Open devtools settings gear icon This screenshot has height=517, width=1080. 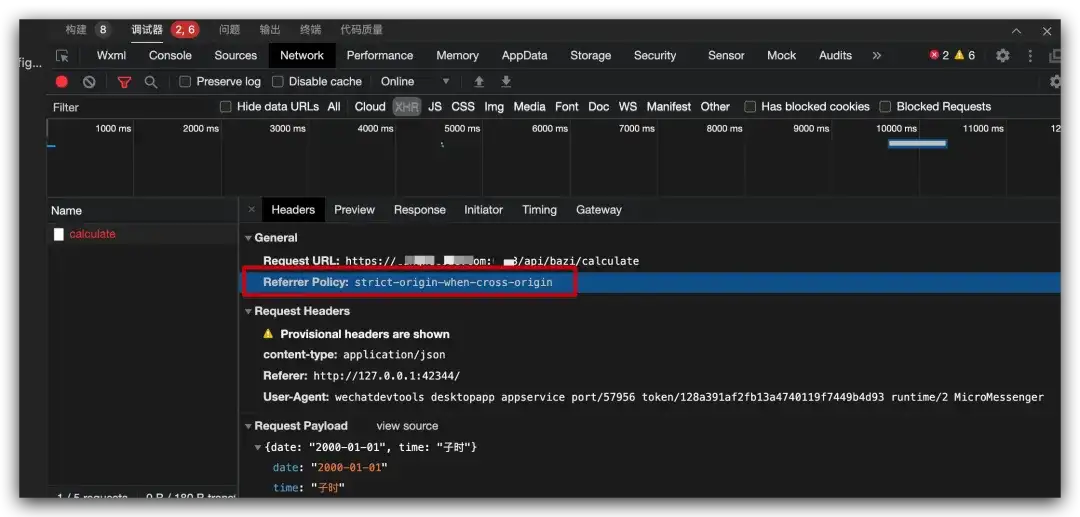(x=1003, y=56)
